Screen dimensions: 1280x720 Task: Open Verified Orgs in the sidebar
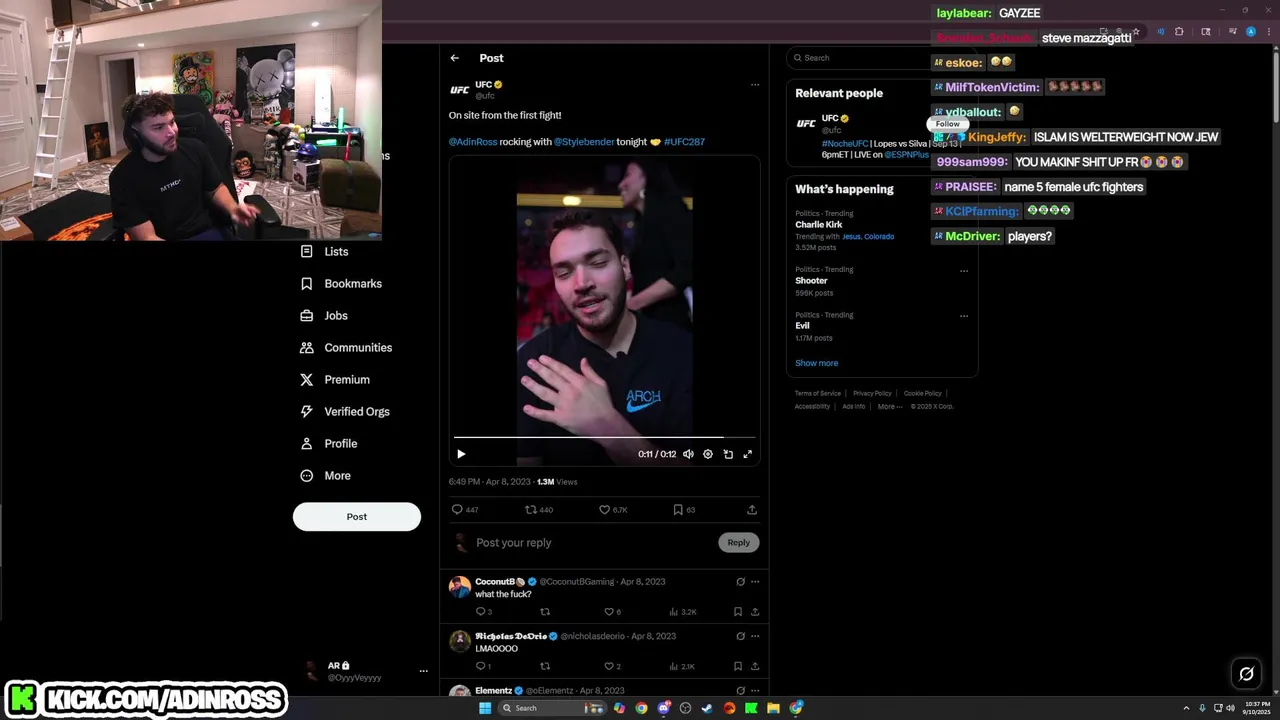(x=345, y=412)
